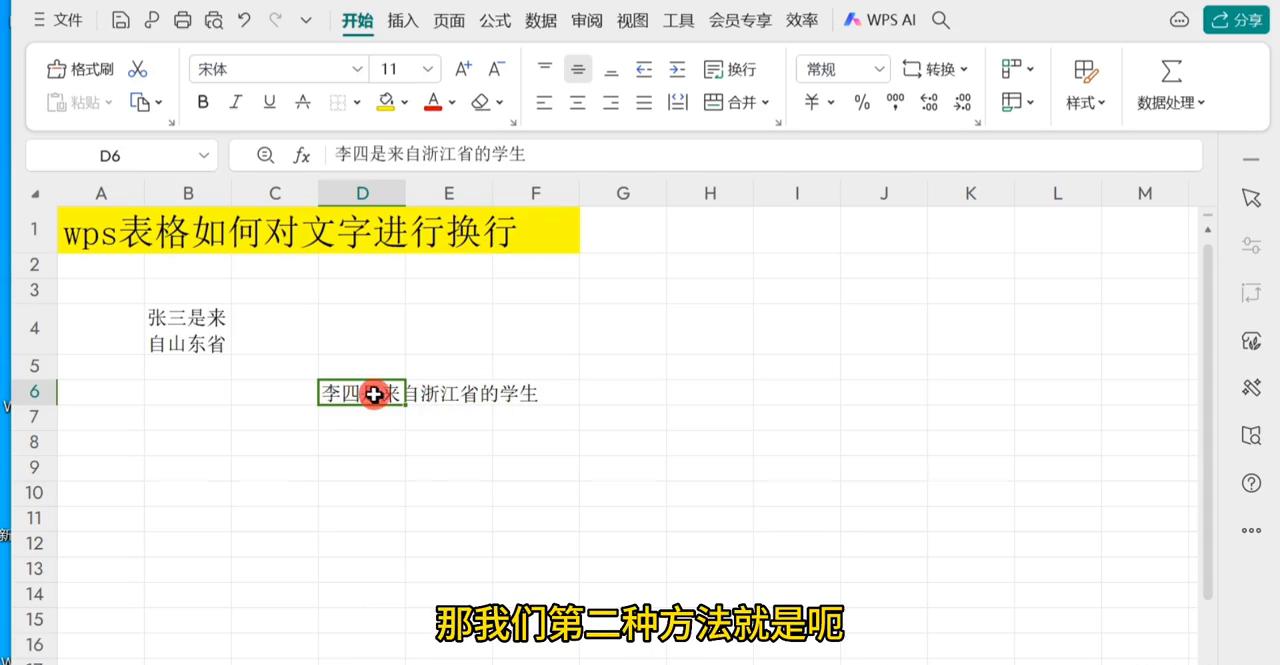Open more options in the right sidebar
The height and width of the screenshot is (665, 1280).
click(x=1251, y=531)
